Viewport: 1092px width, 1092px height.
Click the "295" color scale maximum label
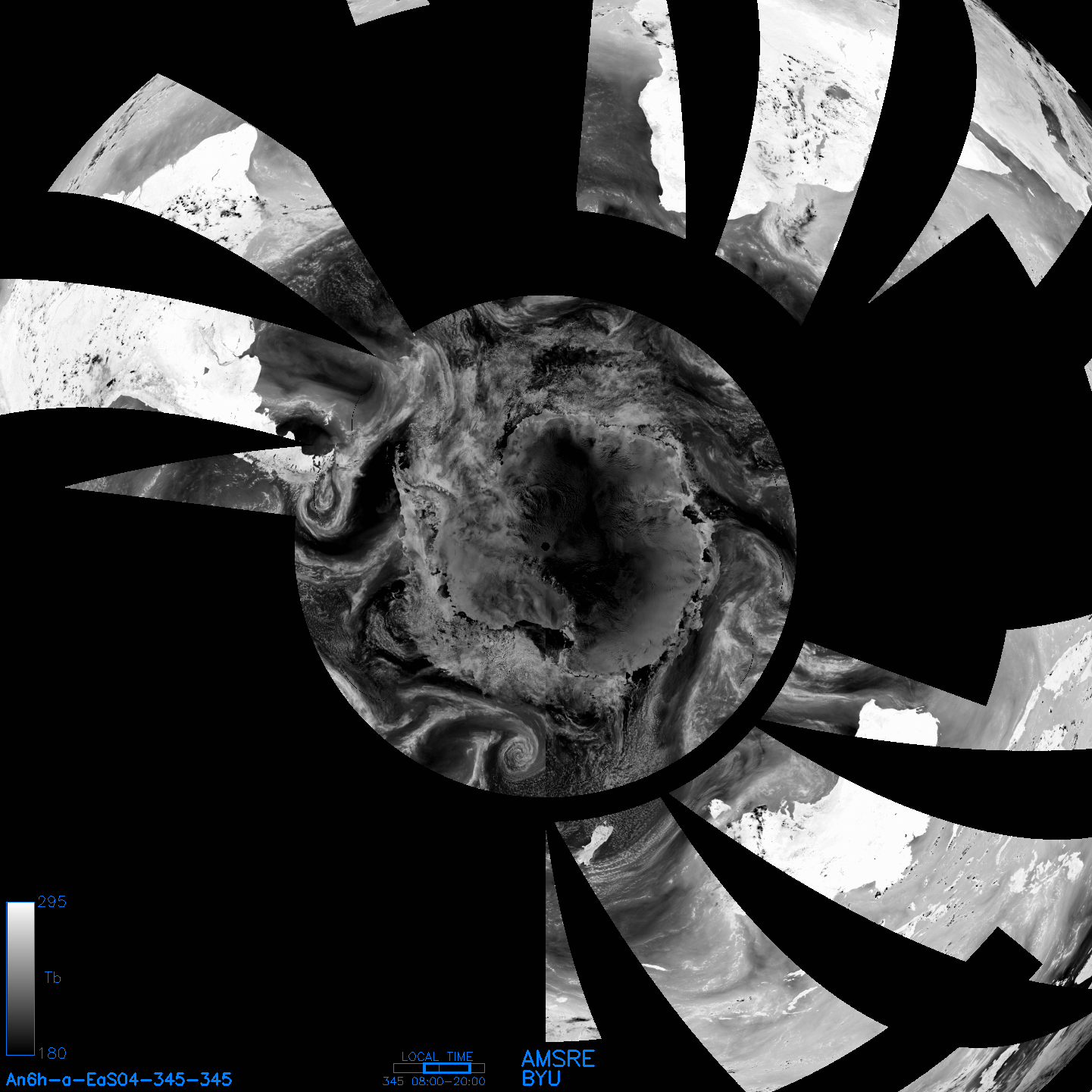point(52,902)
